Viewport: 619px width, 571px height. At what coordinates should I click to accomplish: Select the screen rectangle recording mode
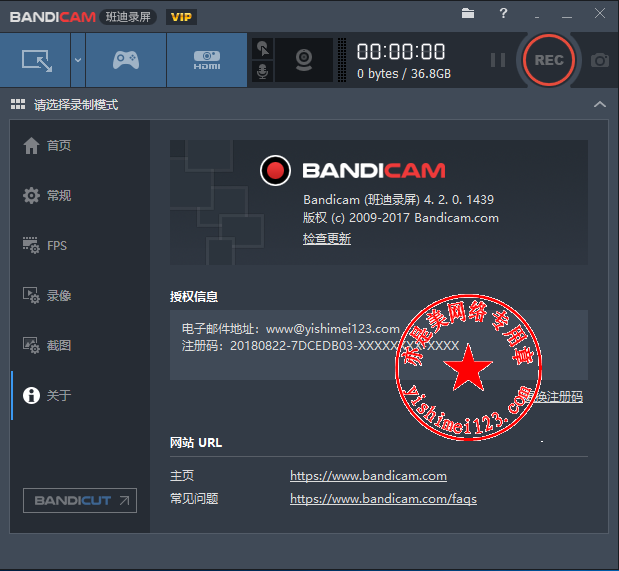click(x=36, y=60)
